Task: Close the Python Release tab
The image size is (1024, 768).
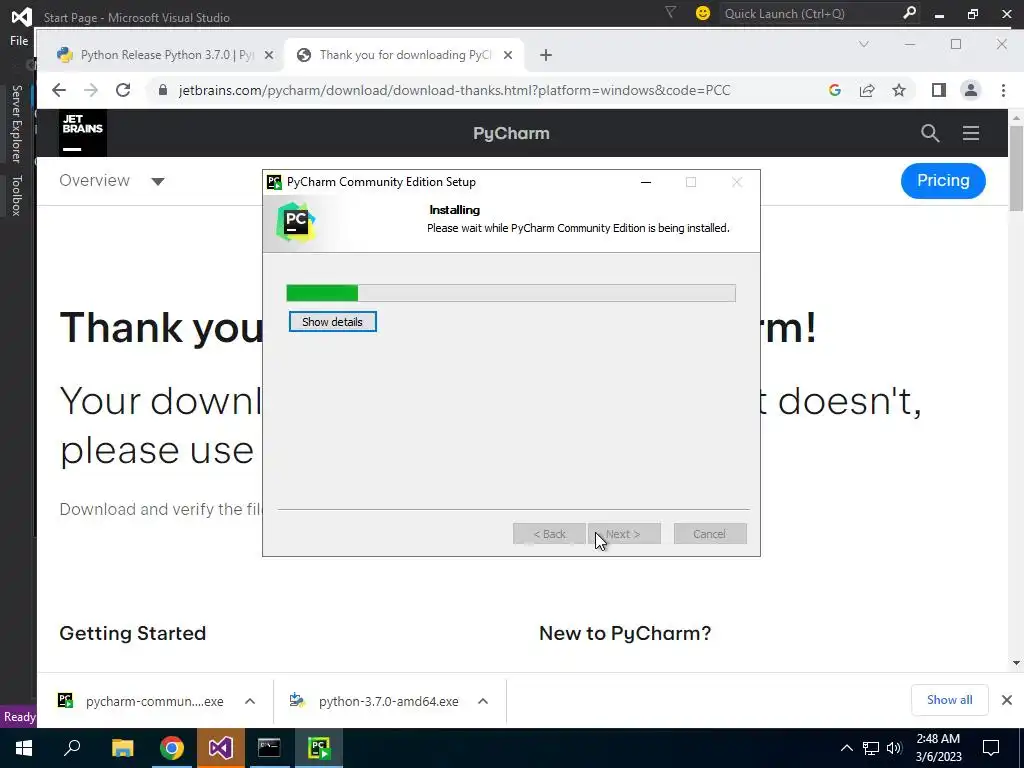Action: (268, 55)
